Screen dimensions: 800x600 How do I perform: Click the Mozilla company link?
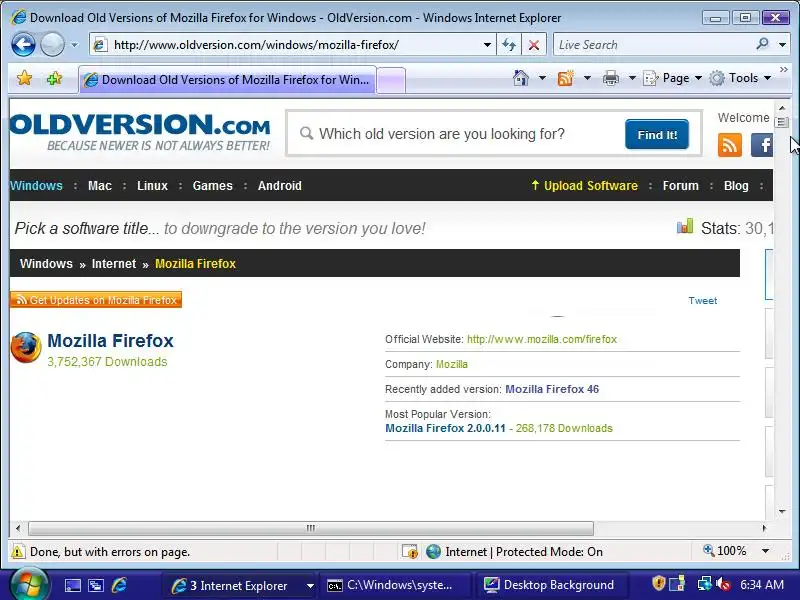(x=452, y=364)
